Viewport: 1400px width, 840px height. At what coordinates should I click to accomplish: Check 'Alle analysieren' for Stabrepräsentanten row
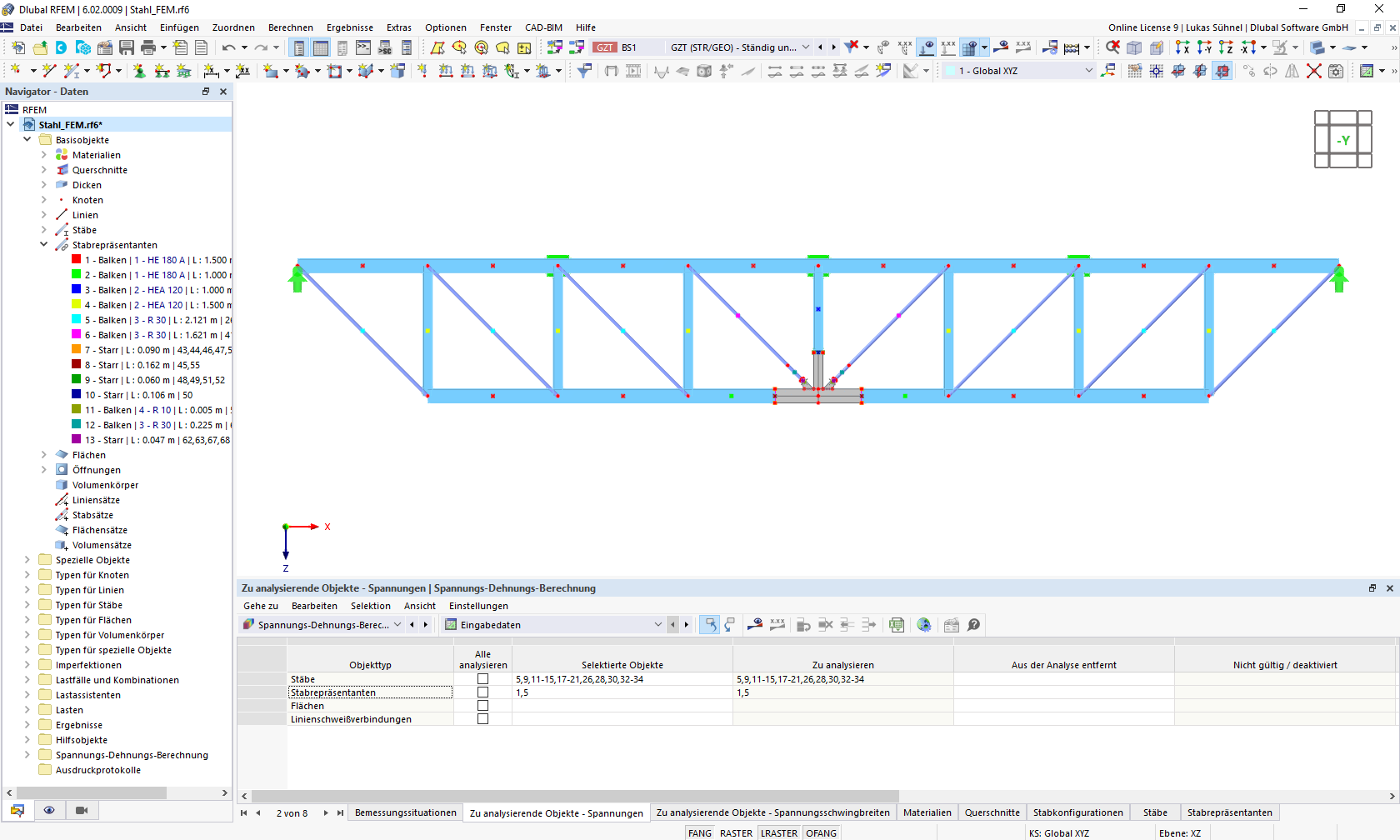[x=482, y=692]
